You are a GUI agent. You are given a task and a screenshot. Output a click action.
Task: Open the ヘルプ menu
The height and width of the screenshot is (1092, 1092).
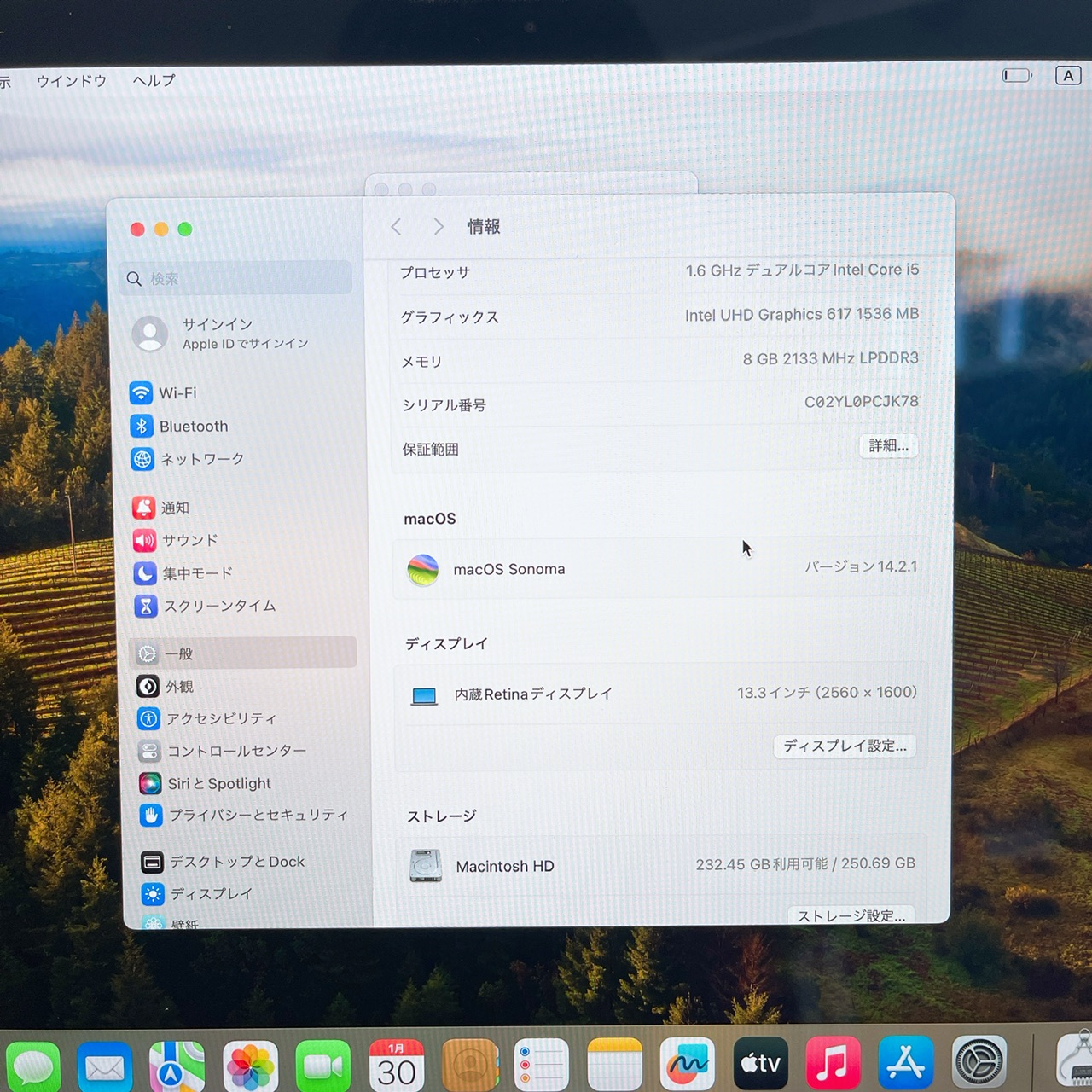154,81
